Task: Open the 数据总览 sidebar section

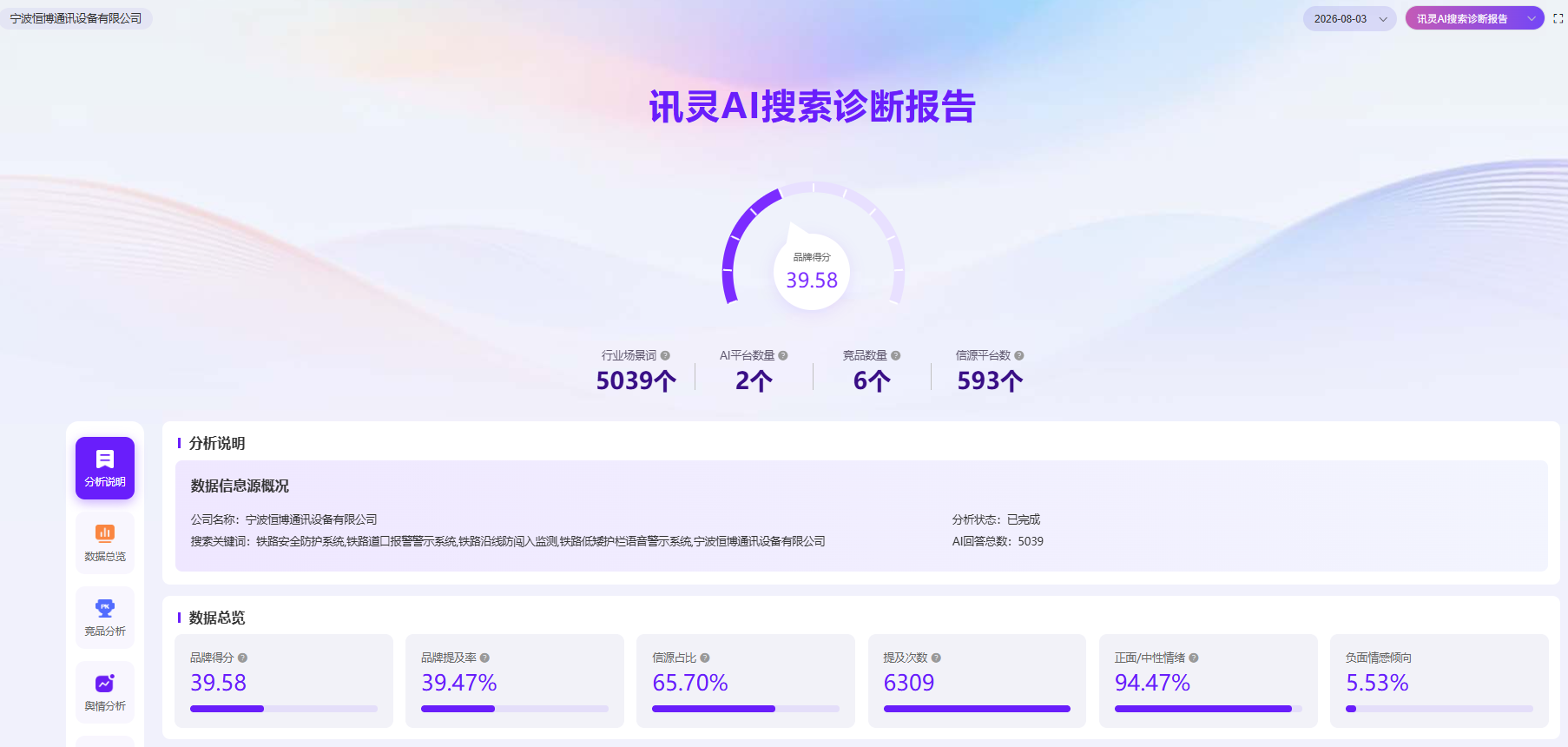Action: [x=105, y=543]
